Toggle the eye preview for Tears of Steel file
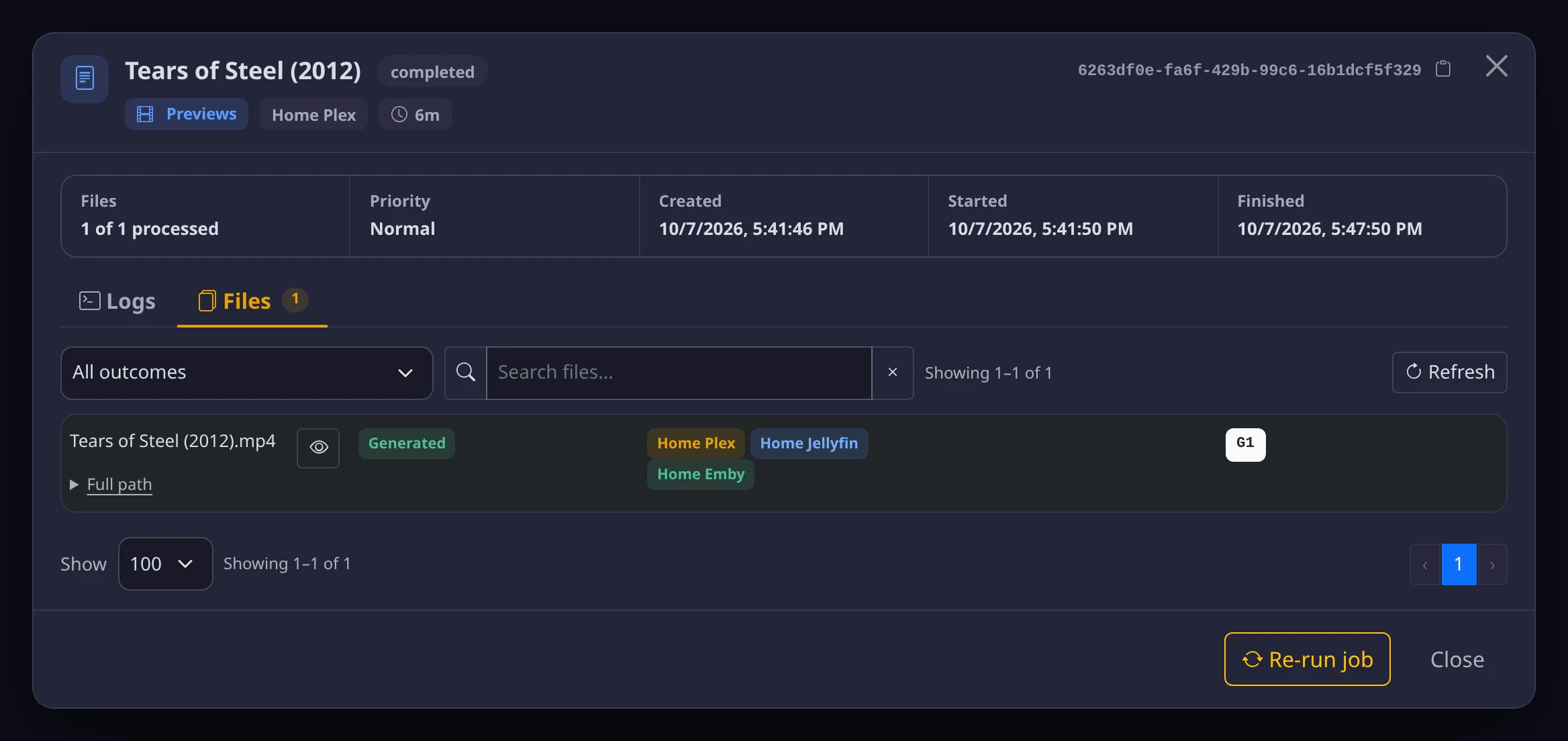1568x741 pixels. click(318, 448)
